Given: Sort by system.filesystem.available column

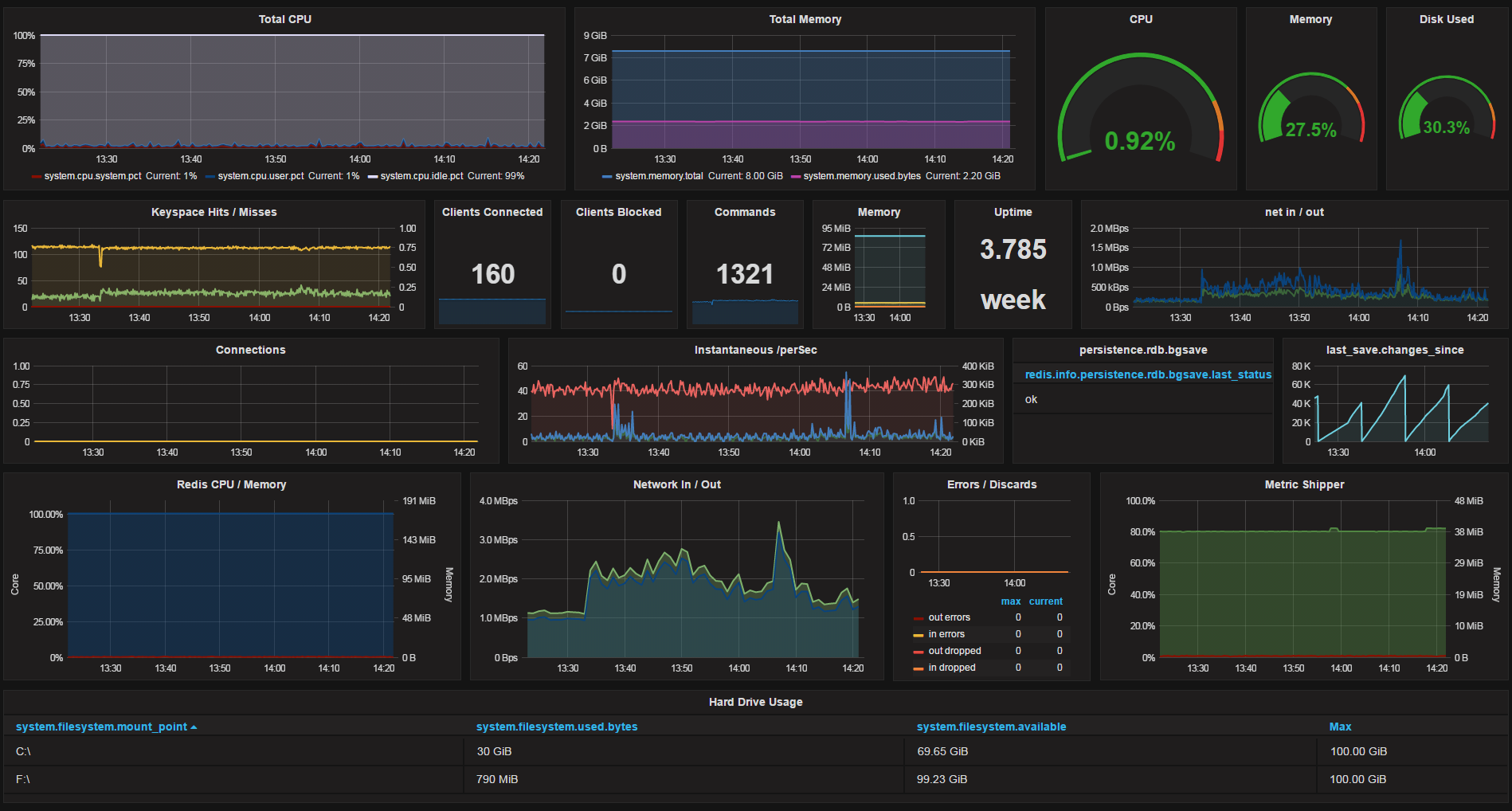Looking at the screenshot, I should [x=991, y=727].
